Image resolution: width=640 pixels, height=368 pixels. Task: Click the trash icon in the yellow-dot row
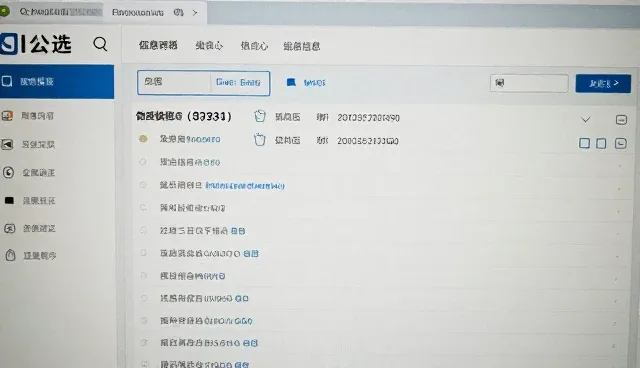pos(260,140)
